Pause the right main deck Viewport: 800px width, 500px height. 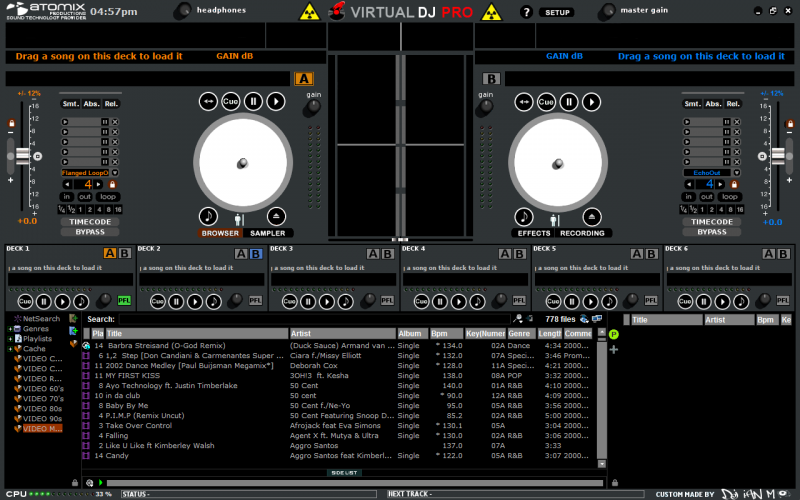point(569,102)
